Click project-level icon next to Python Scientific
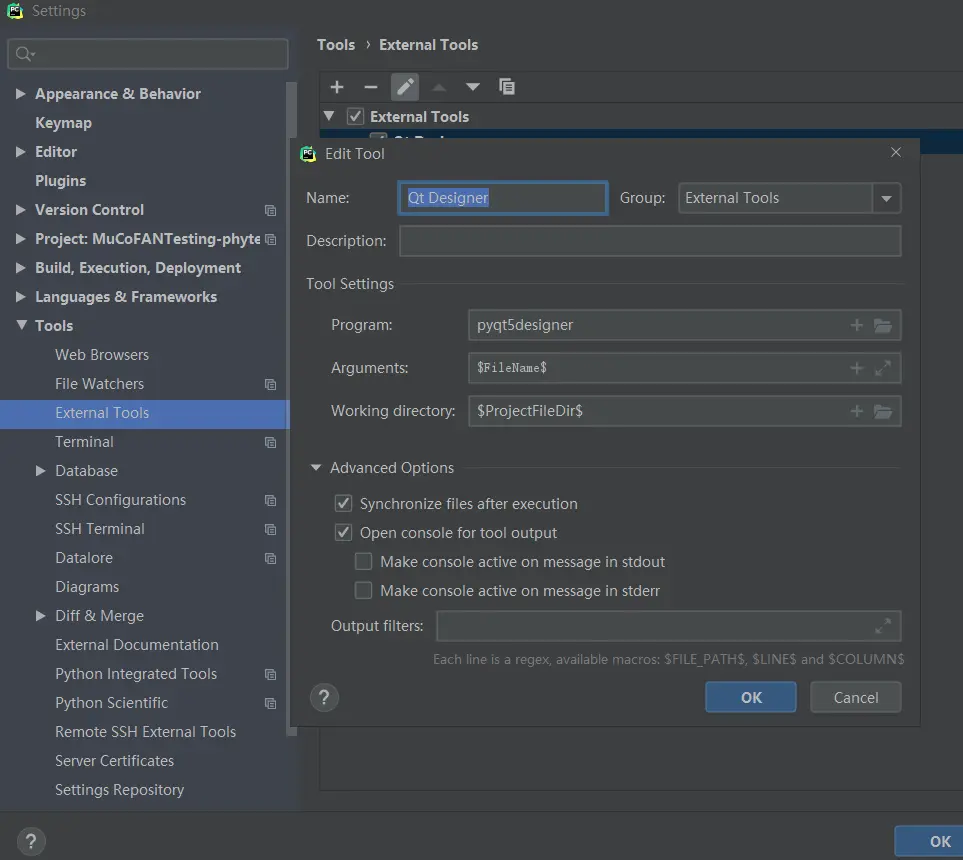 point(270,703)
